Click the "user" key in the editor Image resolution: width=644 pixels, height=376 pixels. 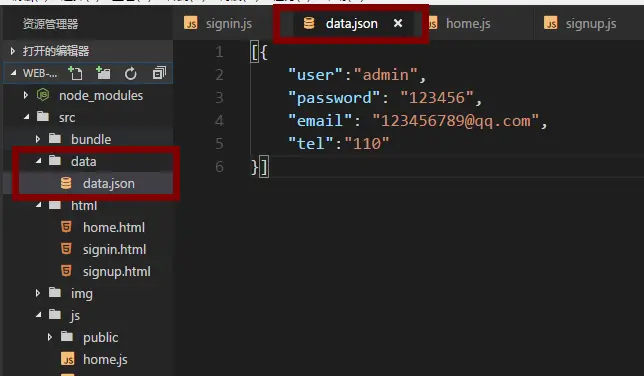[x=315, y=75]
